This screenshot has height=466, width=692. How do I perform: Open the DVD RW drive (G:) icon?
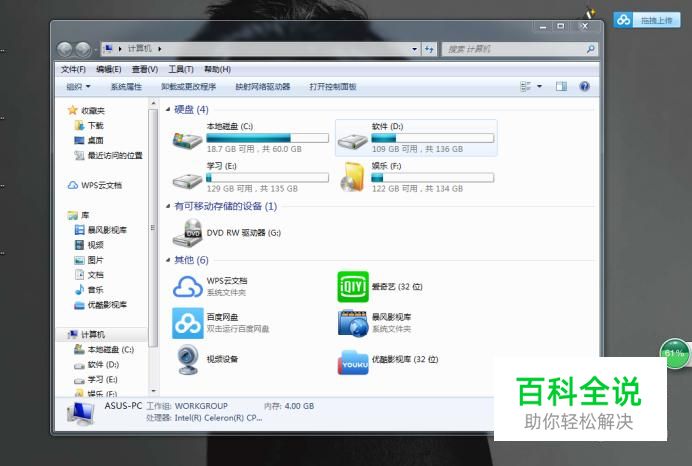(x=188, y=233)
